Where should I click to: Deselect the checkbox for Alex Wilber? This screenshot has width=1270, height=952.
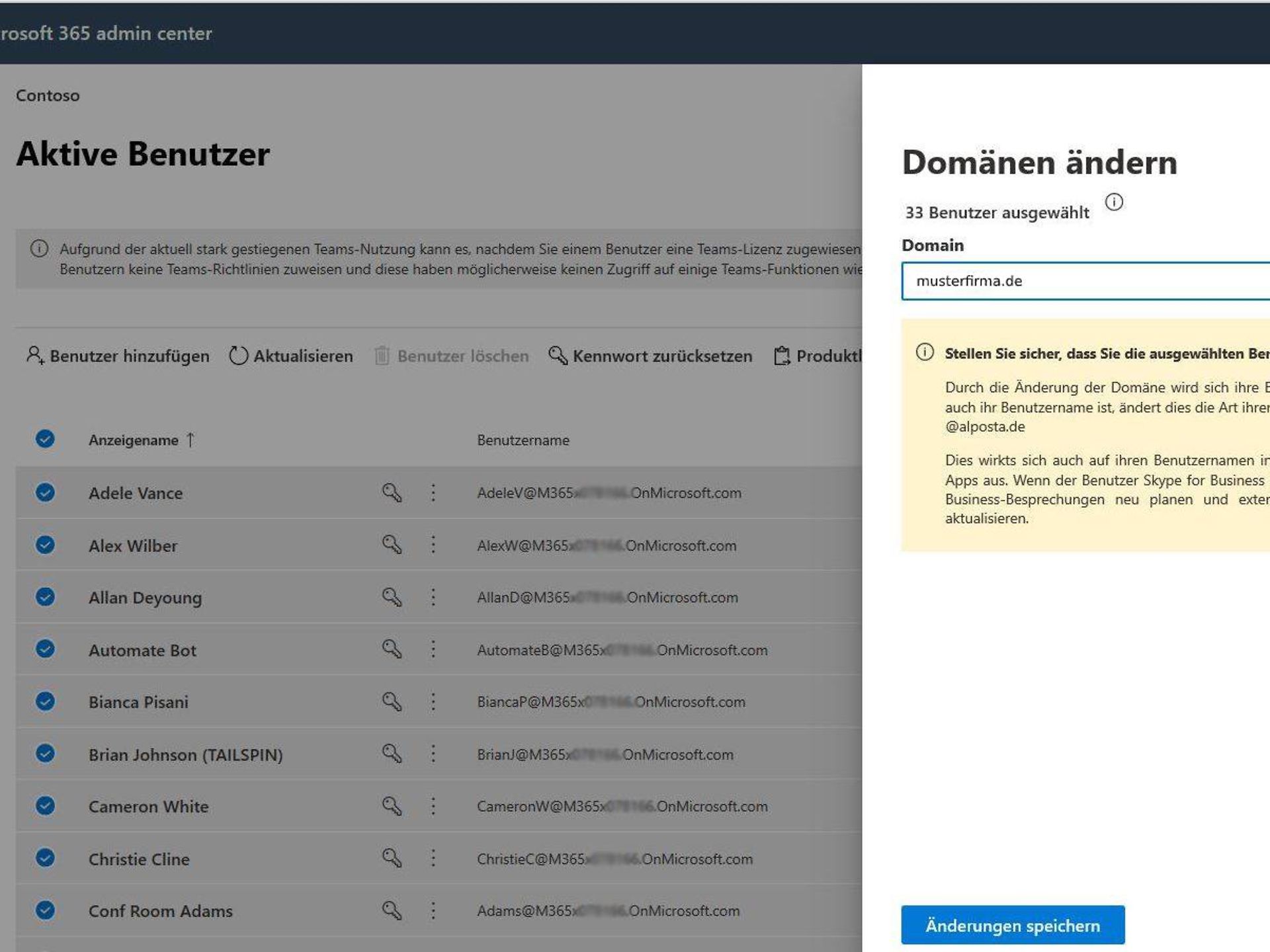[44, 545]
